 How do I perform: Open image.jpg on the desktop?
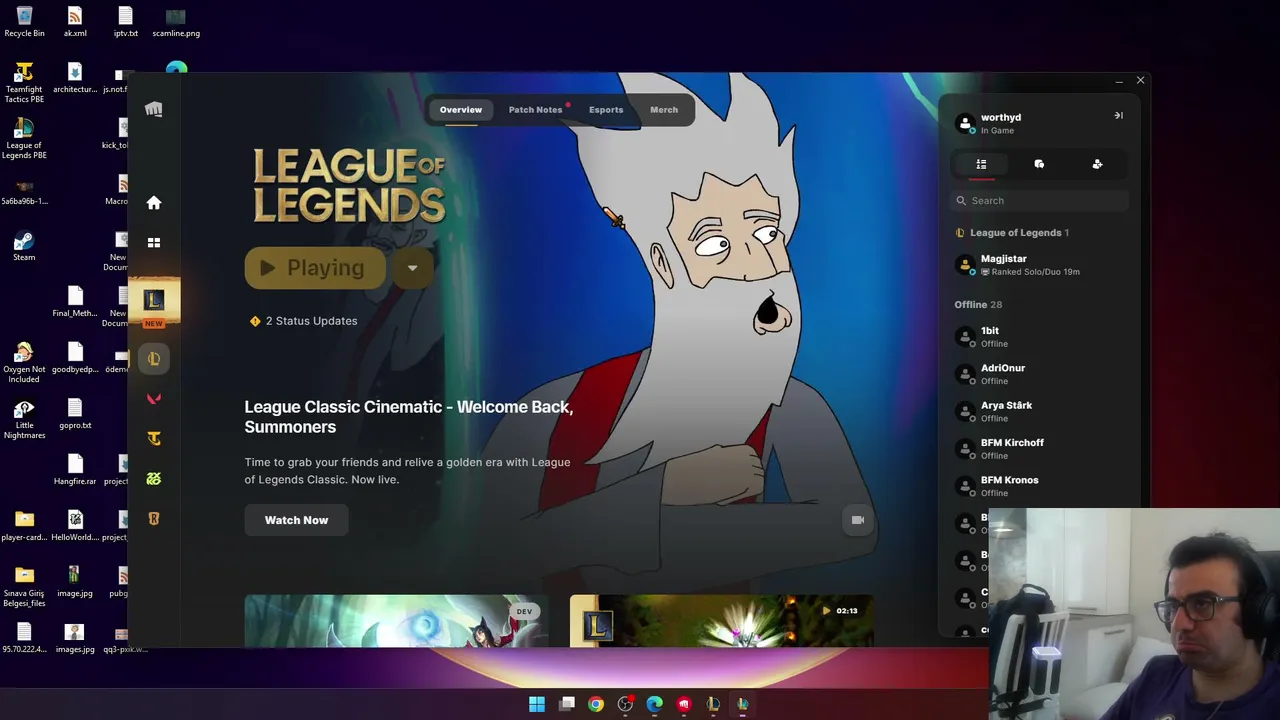[75, 582]
